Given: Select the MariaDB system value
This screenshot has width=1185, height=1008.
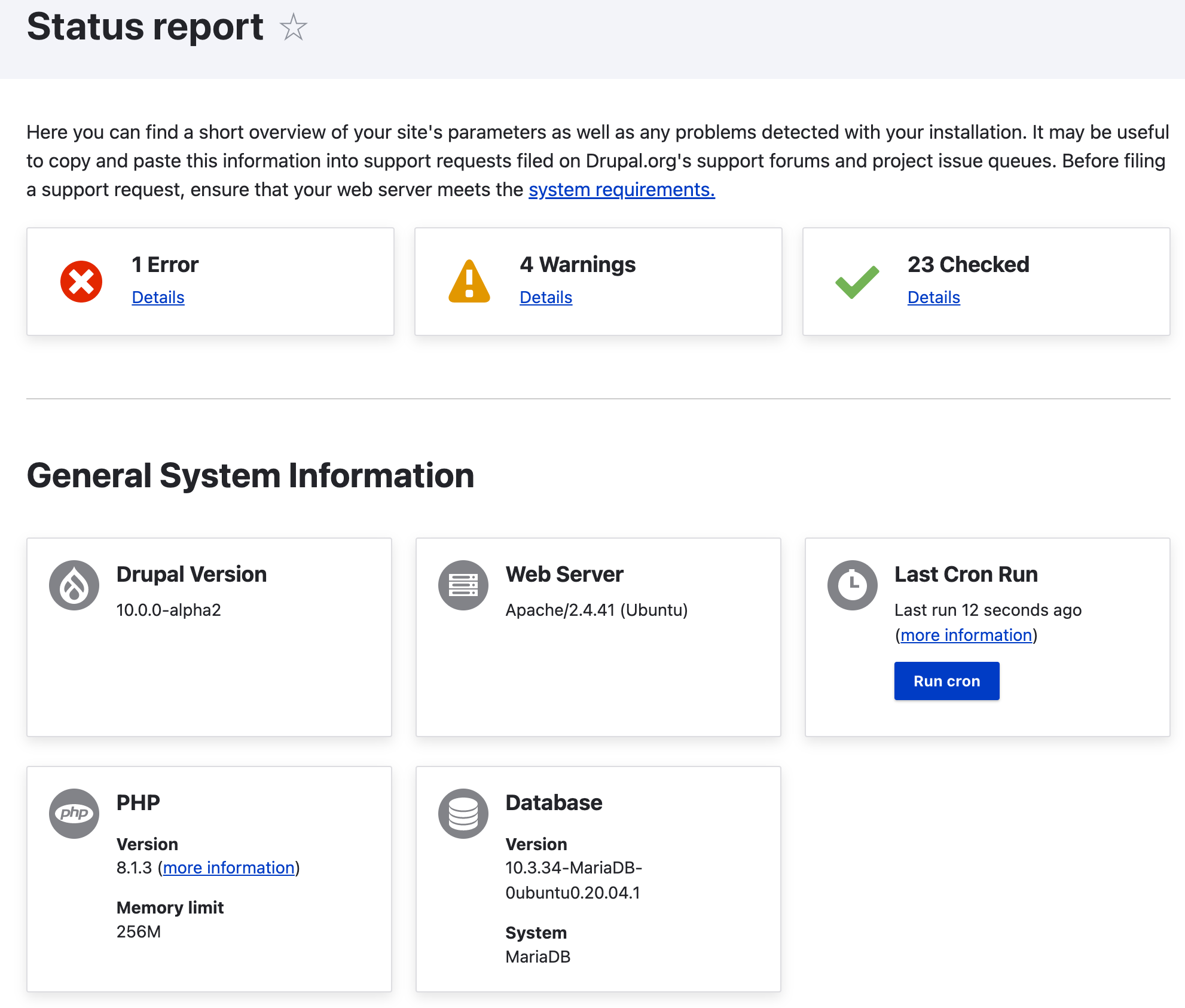Looking at the screenshot, I should coord(538,957).
